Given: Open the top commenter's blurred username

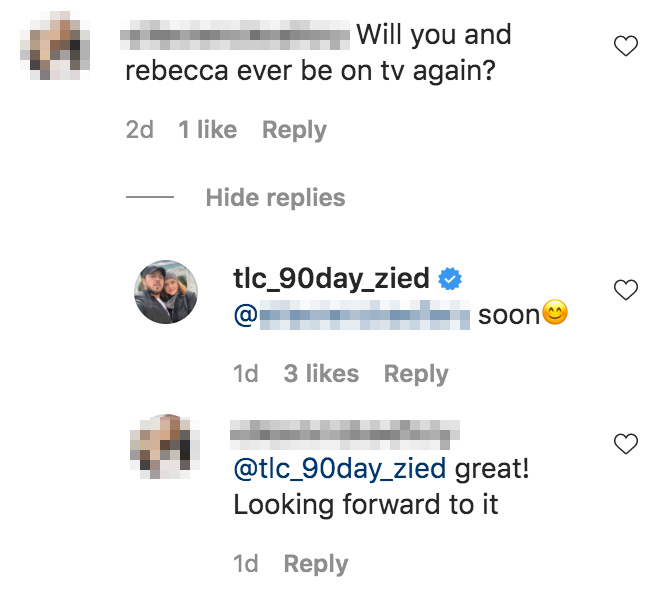Looking at the screenshot, I should pos(235,36).
